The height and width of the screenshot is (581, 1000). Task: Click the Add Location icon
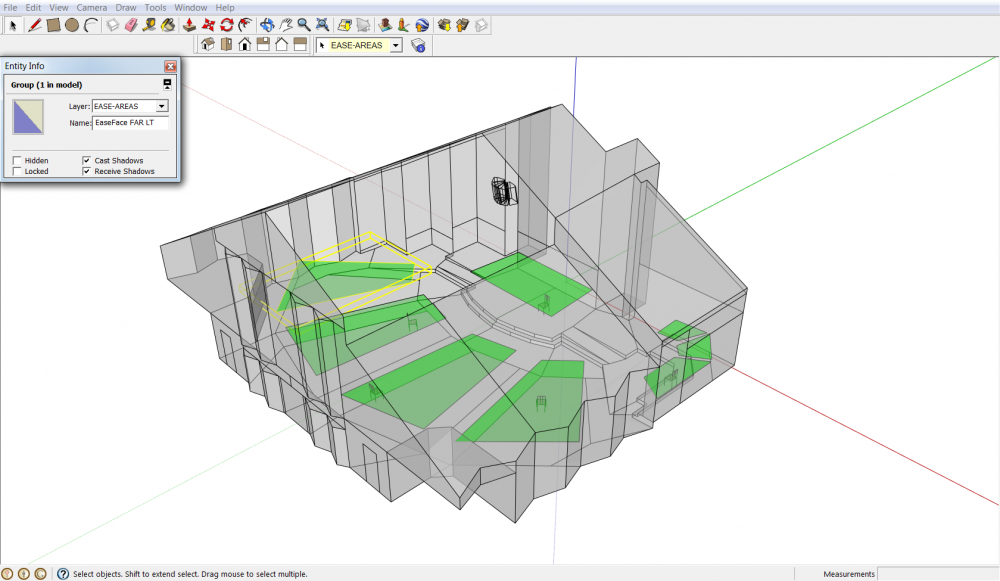point(345,26)
